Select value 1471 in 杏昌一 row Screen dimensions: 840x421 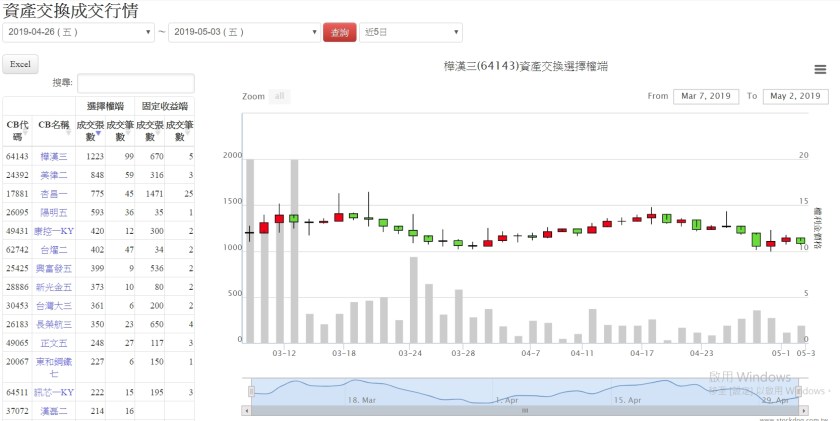pyautogui.click(x=153, y=194)
